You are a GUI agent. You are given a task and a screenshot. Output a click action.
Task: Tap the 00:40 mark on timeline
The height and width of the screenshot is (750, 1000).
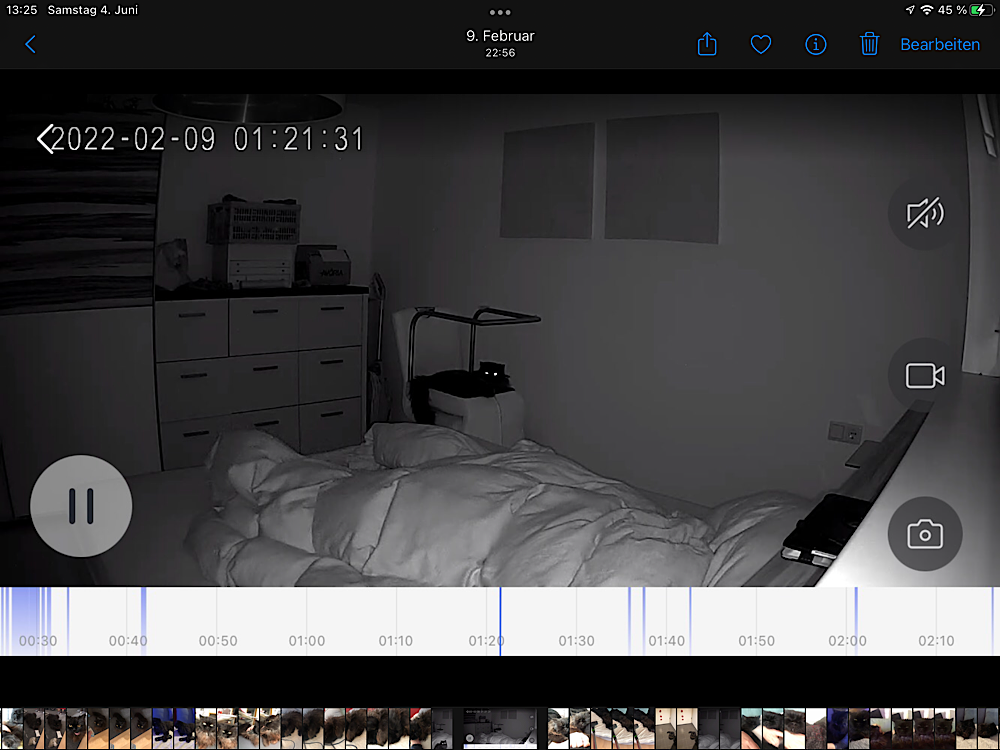pos(128,640)
